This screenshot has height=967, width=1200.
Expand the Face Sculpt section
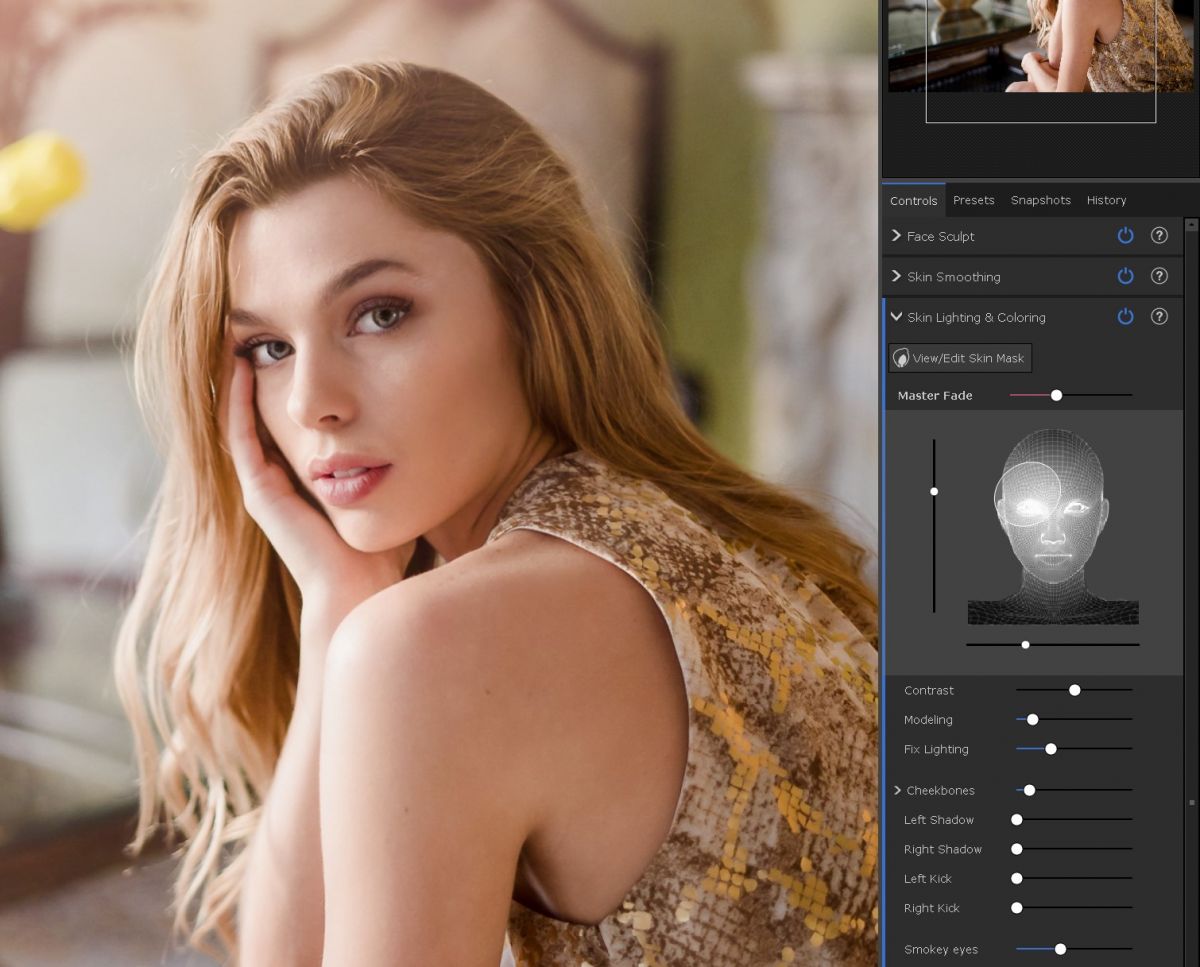896,236
